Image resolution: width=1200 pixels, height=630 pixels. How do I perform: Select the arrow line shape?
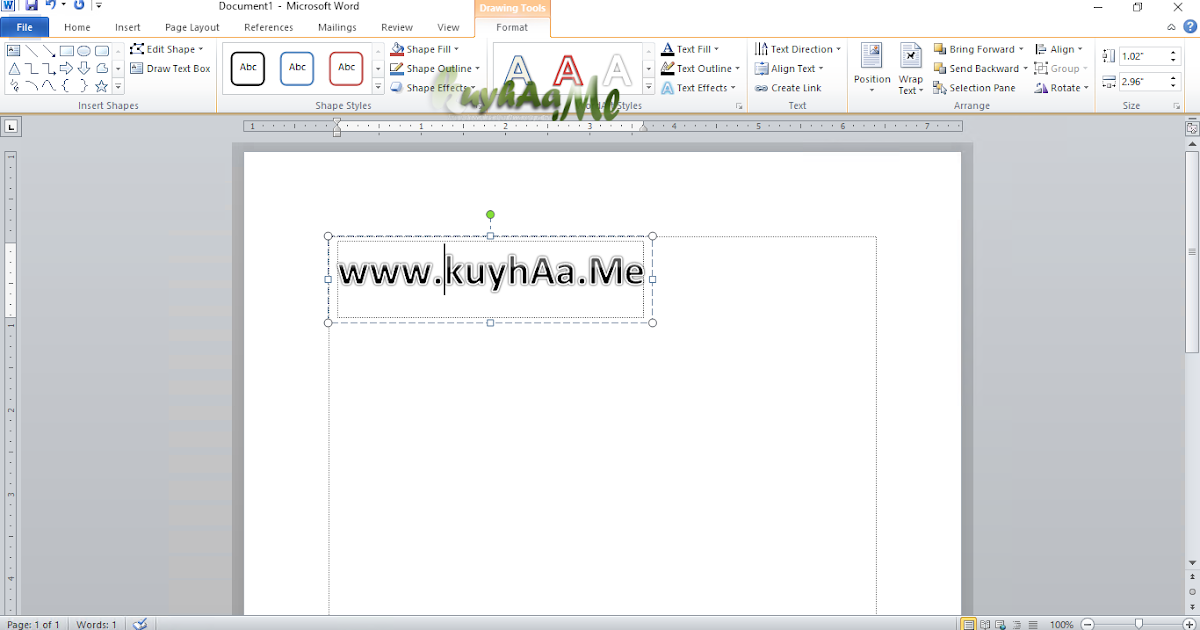point(48,50)
